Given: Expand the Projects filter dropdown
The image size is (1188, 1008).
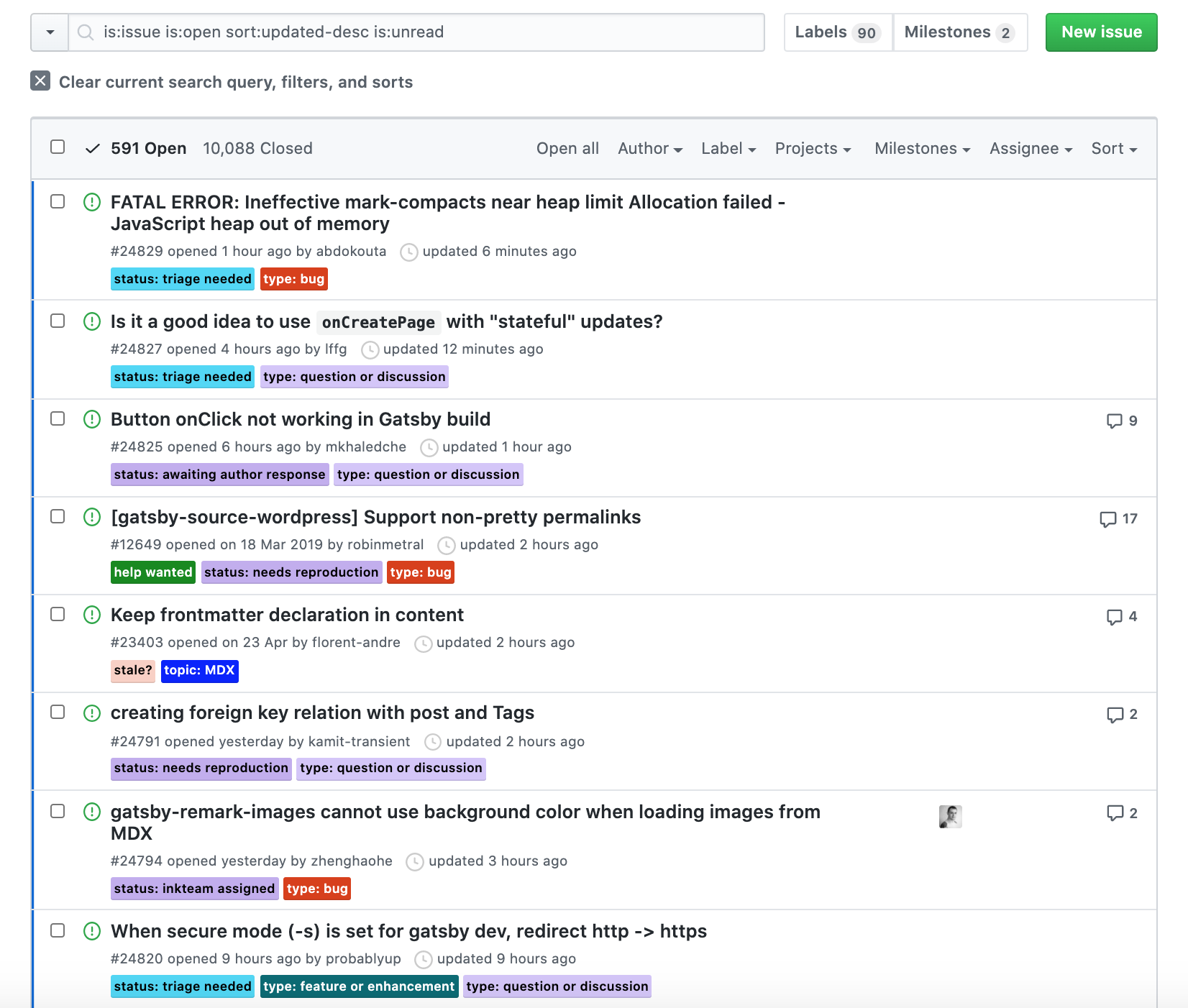Looking at the screenshot, I should (813, 149).
